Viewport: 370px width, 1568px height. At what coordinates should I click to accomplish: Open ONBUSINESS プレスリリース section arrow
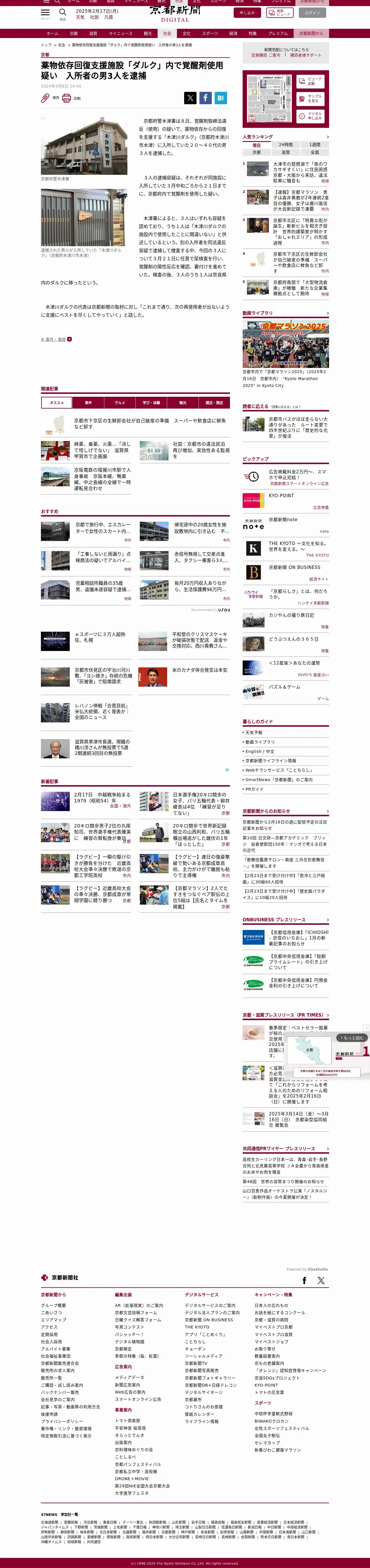[327, 920]
